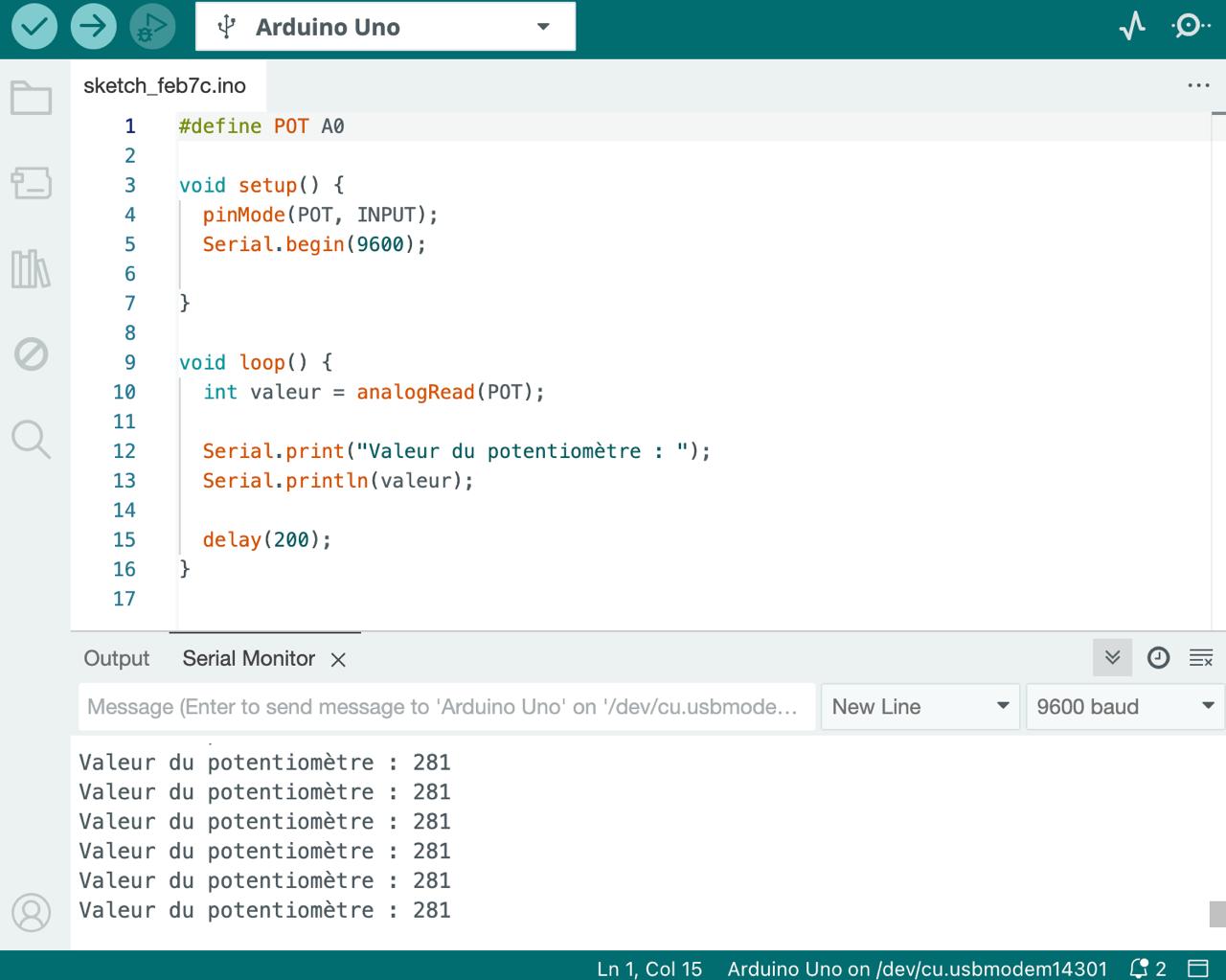Open the Library Manager books icon

click(x=31, y=269)
